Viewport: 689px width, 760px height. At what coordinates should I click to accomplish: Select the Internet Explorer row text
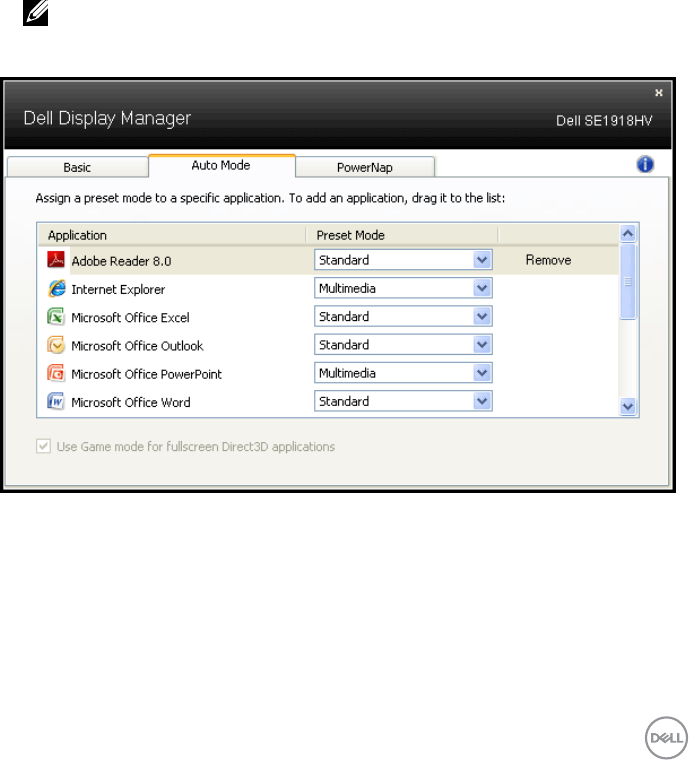click(x=118, y=289)
